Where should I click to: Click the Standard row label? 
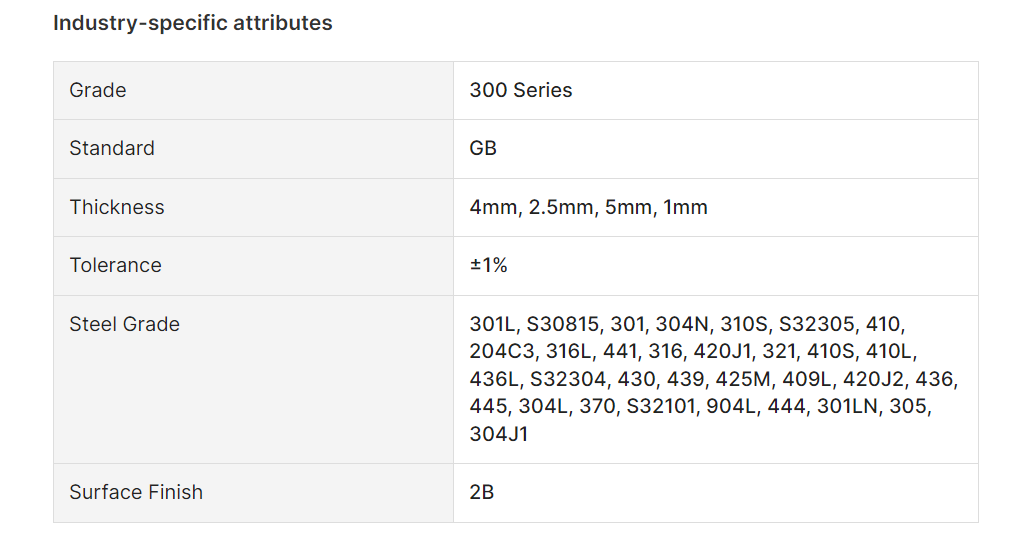tap(112, 148)
